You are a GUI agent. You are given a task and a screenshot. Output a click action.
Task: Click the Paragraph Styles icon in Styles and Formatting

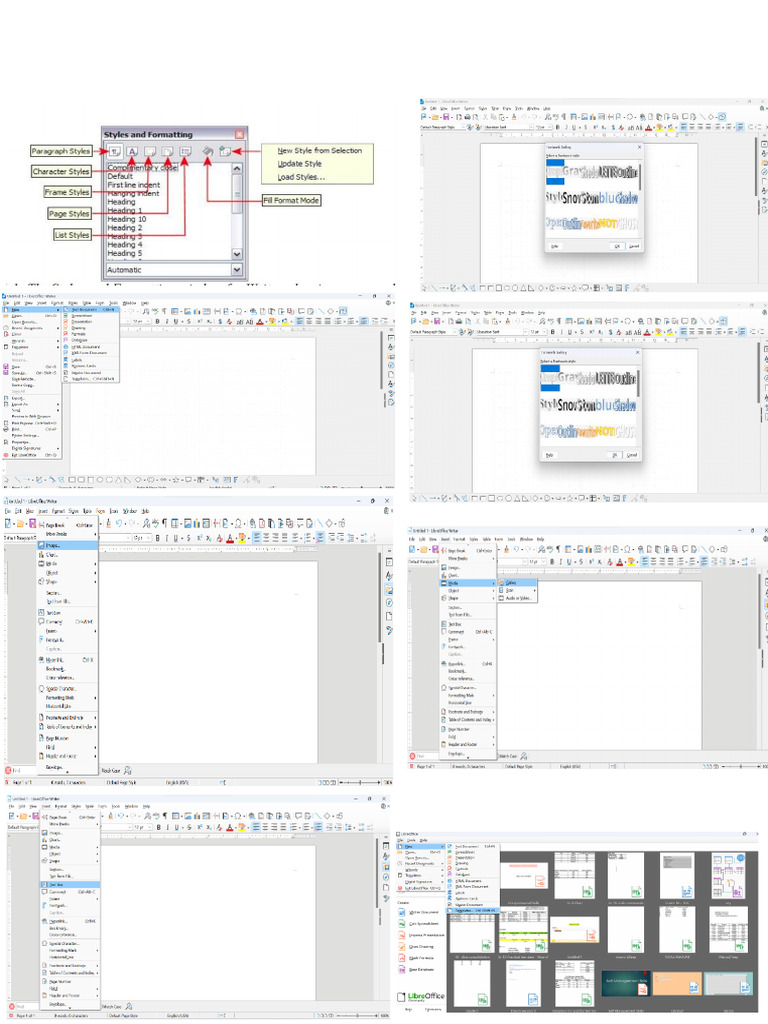click(x=115, y=150)
